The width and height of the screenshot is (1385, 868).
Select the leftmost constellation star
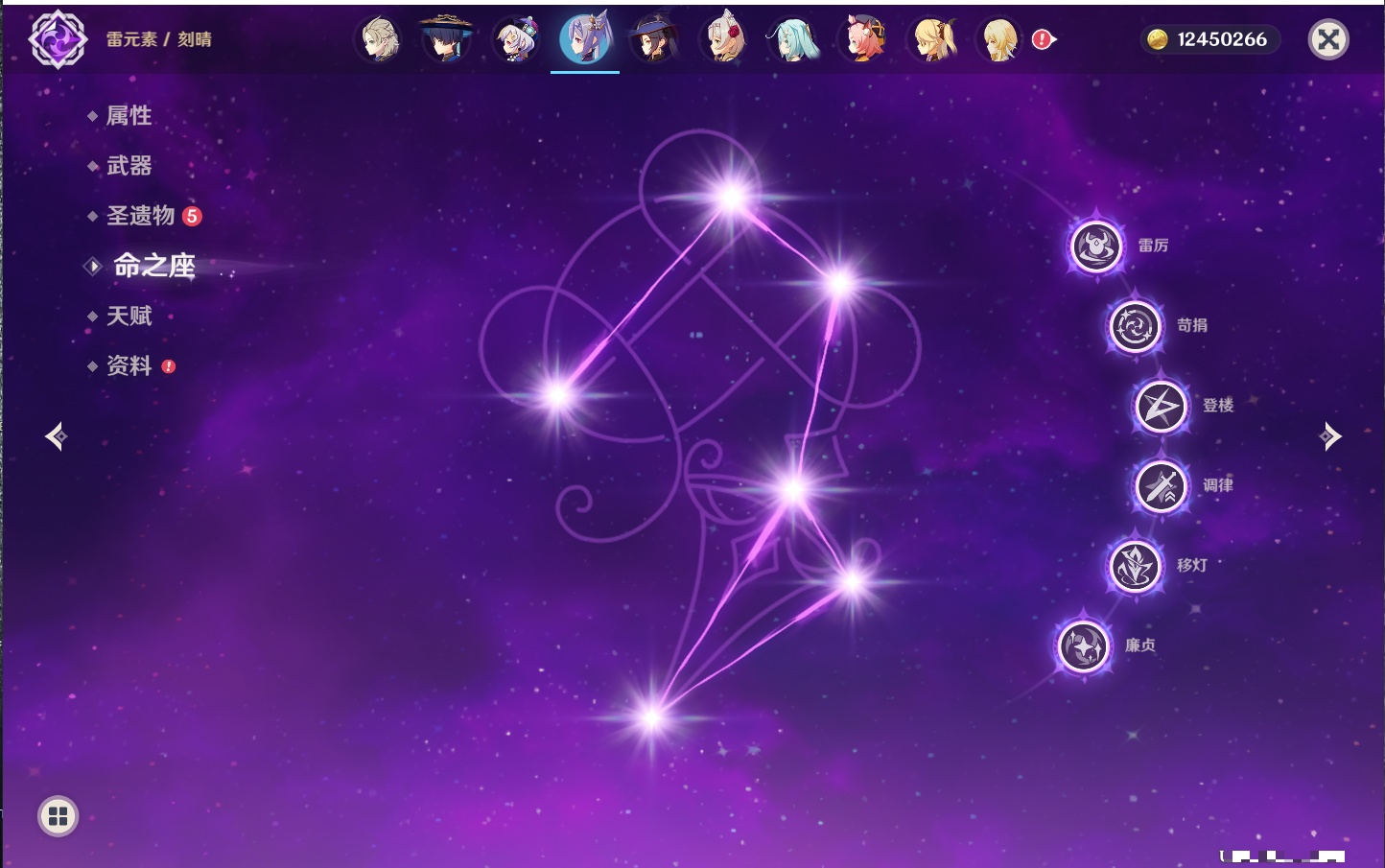(557, 394)
